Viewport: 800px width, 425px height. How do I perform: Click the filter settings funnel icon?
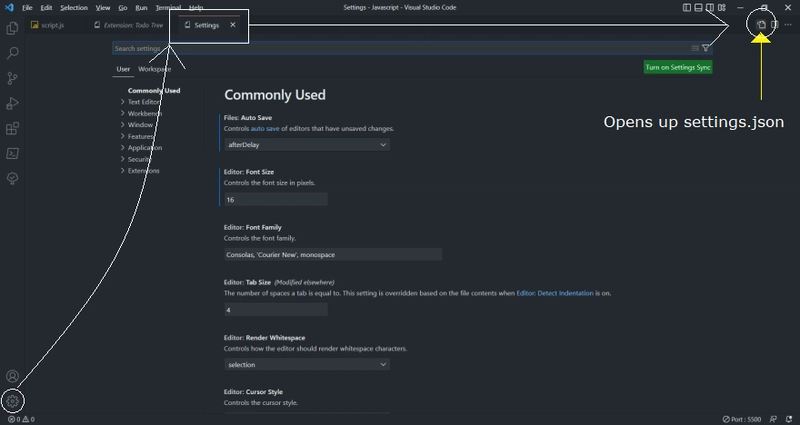(706, 48)
